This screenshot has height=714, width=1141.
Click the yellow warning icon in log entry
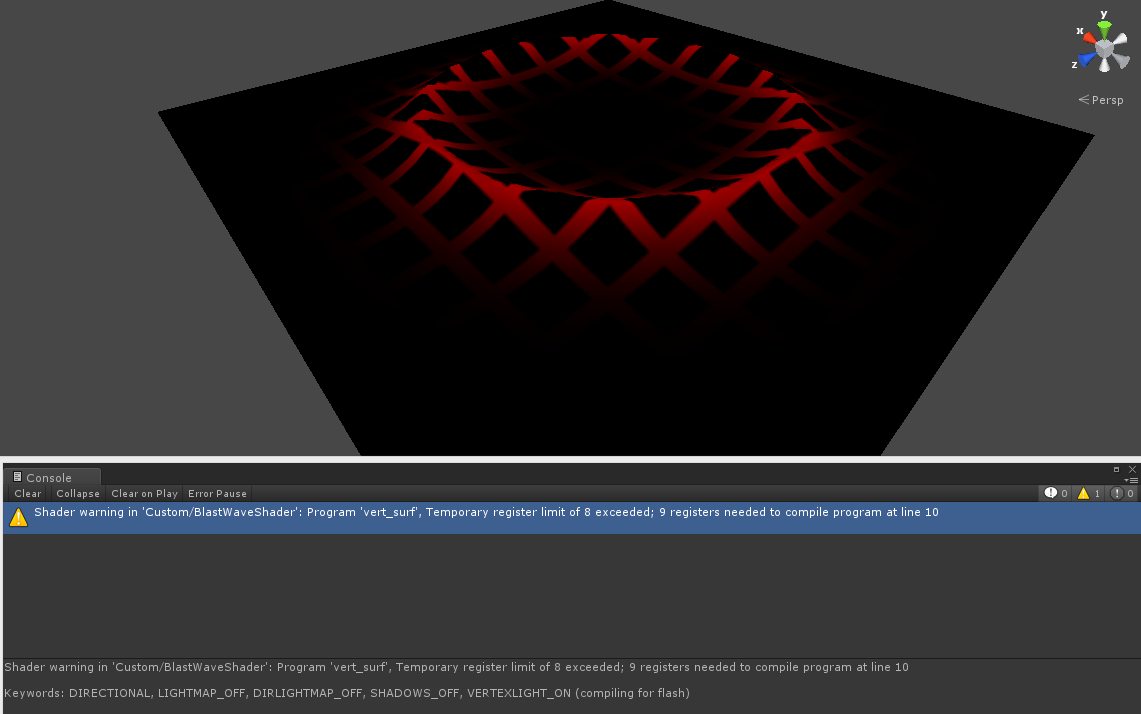[x=18, y=517]
